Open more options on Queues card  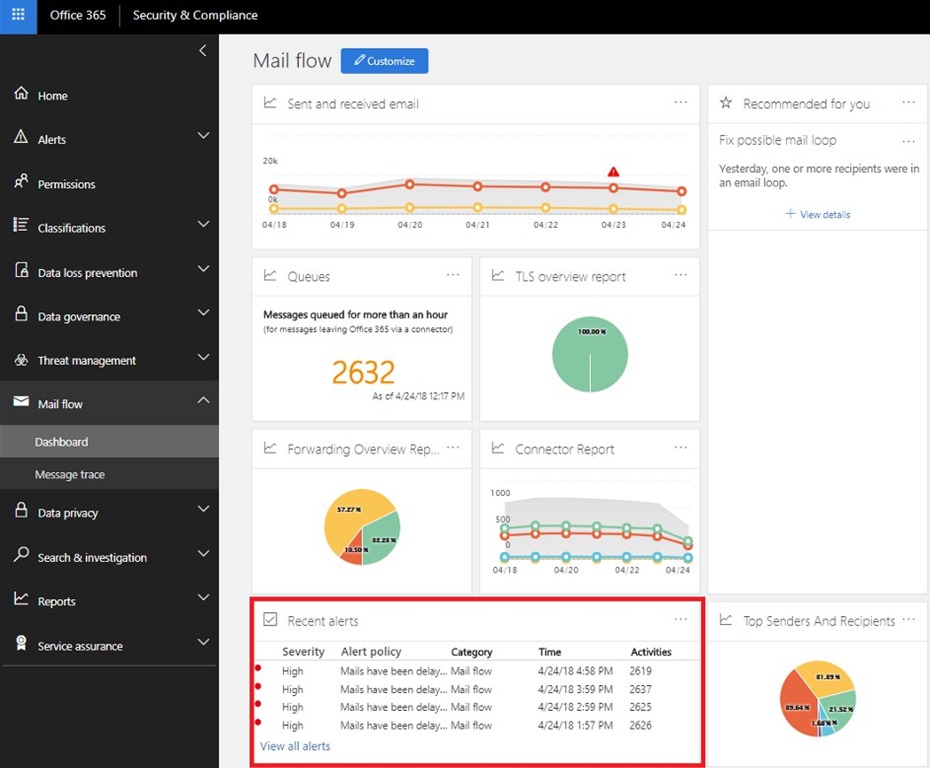point(453,275)
